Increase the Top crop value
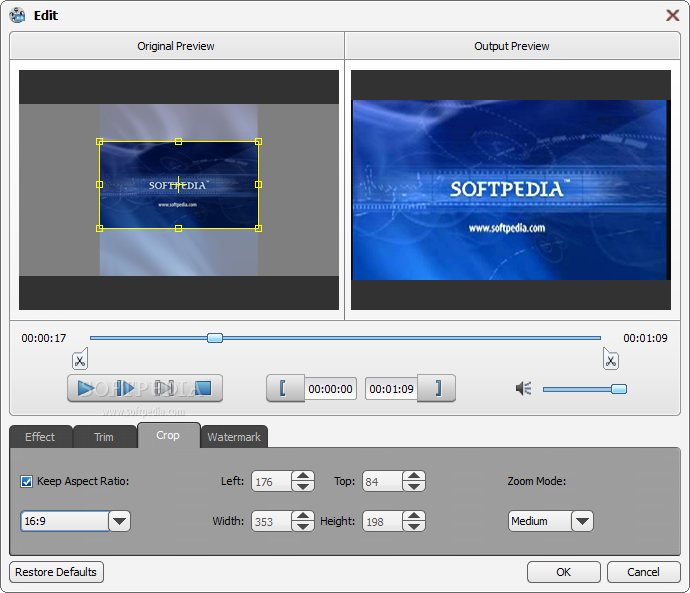The height and width of the screenshot is (593, 690). 414,476
